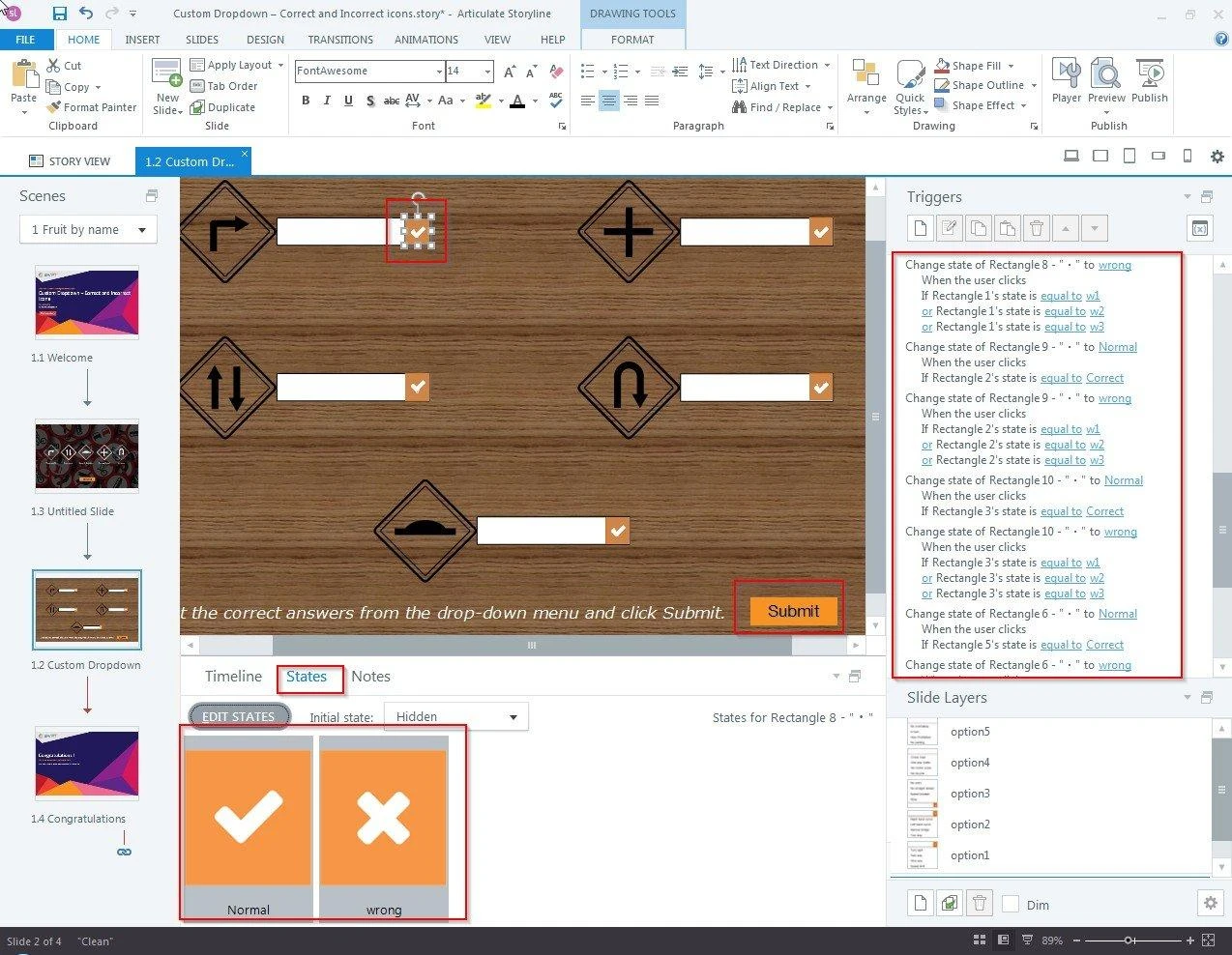Click the Publish icon
The width and height of the screenshot is (1232, 955).
coord(1150,74)
